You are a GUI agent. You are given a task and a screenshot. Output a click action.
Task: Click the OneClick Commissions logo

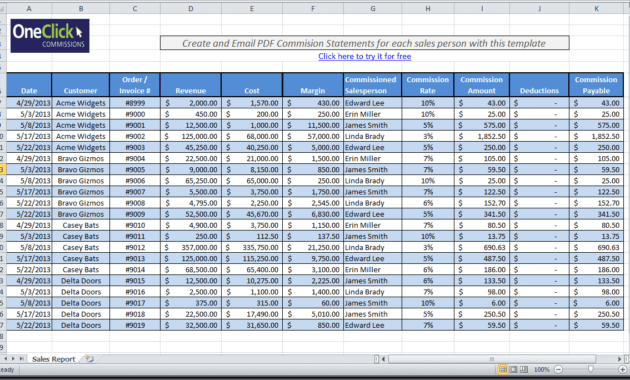[x=50, y=36]
